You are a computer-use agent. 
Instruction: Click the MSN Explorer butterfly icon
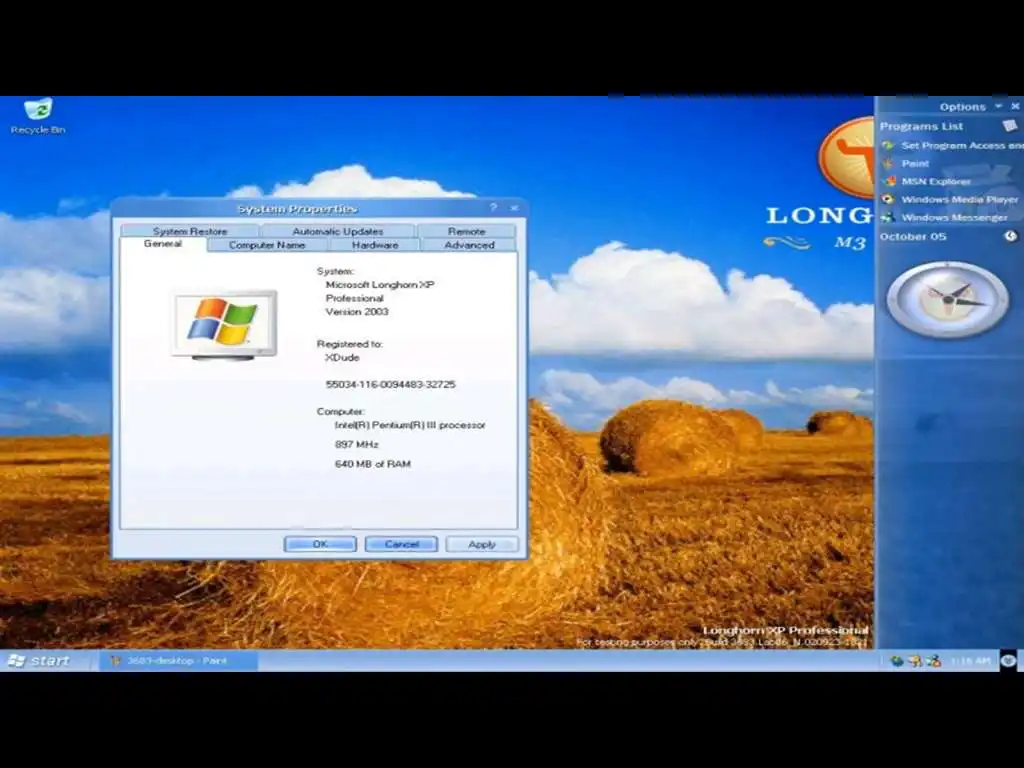pos(888,182)
